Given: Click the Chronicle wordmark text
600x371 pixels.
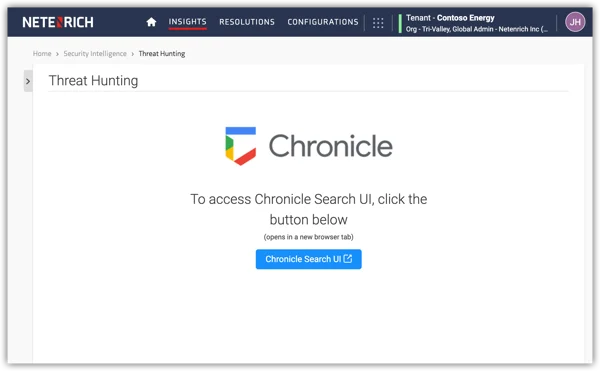Looking at the screenshot, I should pos(331,146).
